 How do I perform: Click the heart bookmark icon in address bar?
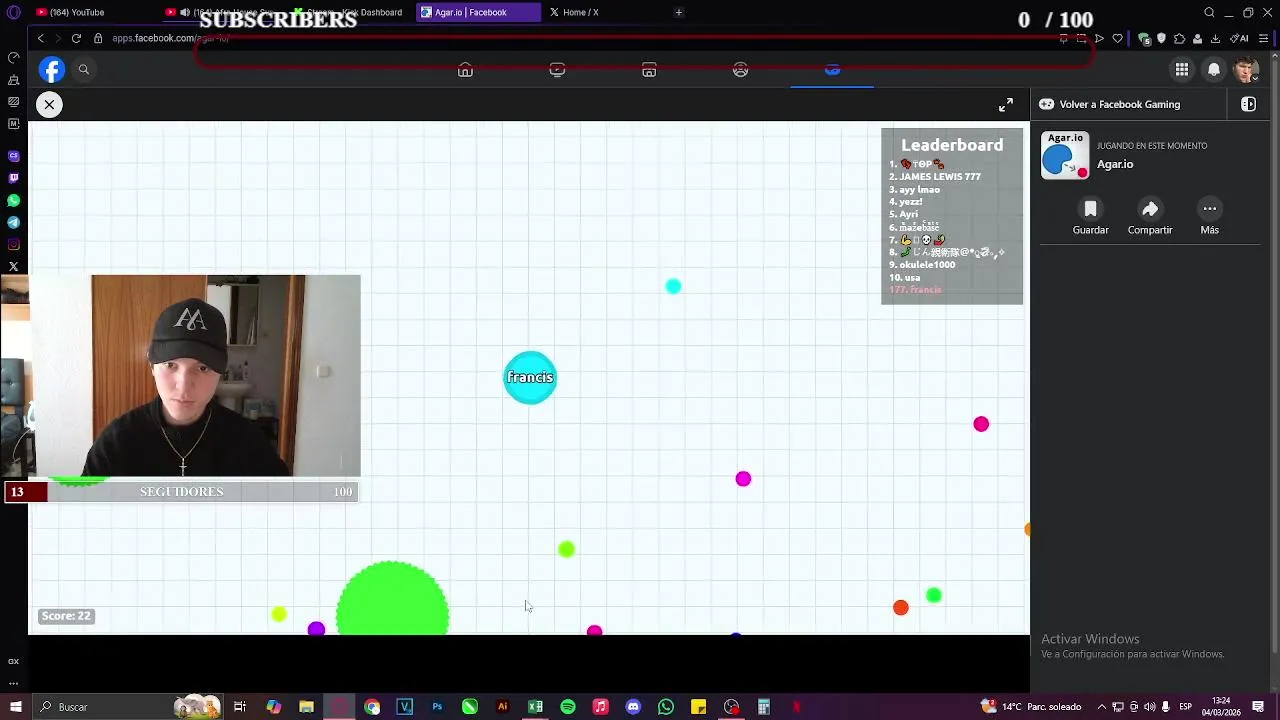click(1117, 38)
